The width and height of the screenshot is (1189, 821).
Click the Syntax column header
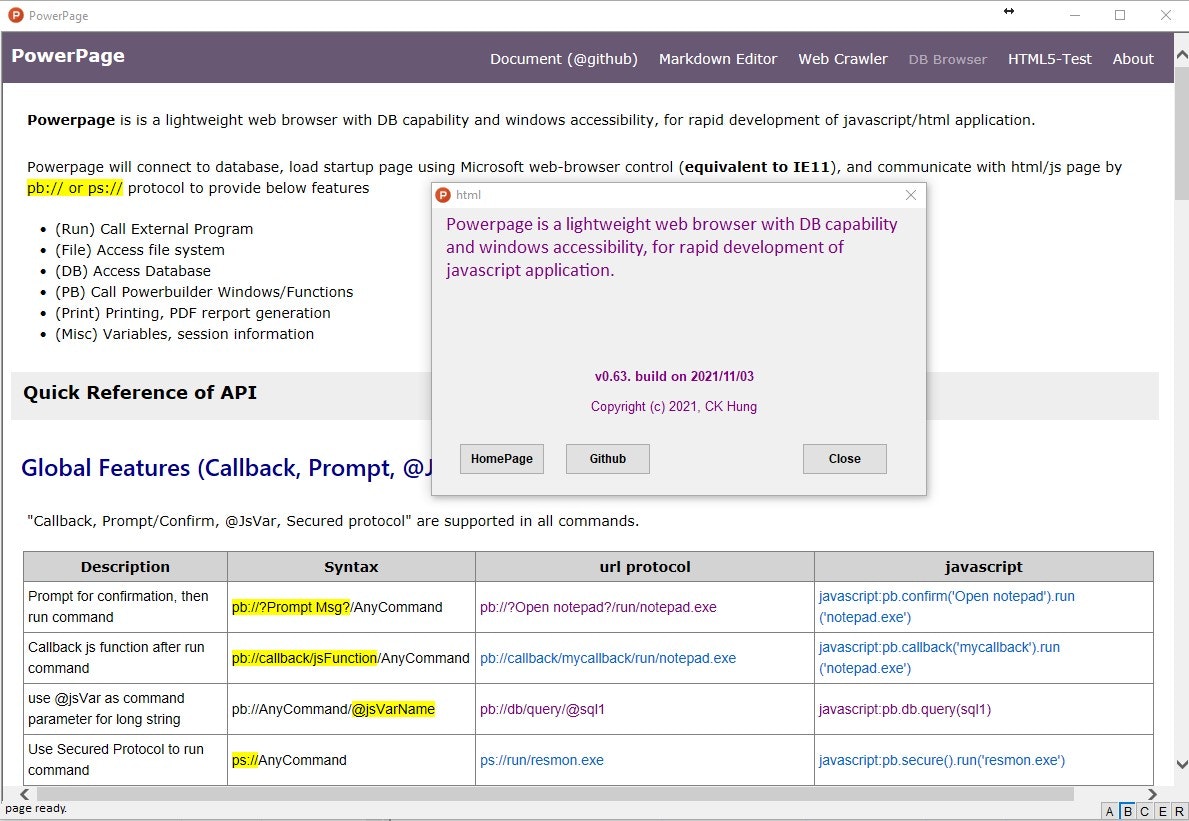coord(351,567)
